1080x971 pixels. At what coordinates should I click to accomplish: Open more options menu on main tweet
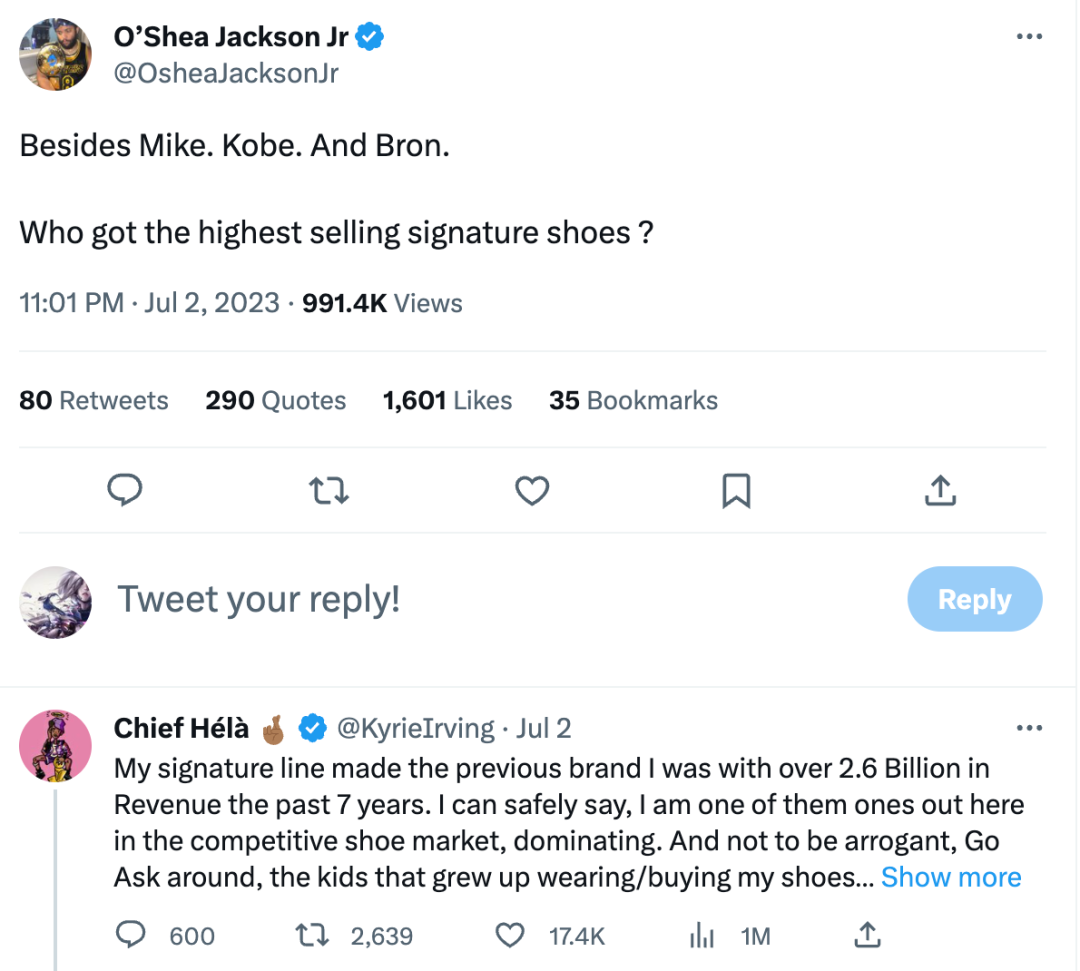click(1029, 37)
